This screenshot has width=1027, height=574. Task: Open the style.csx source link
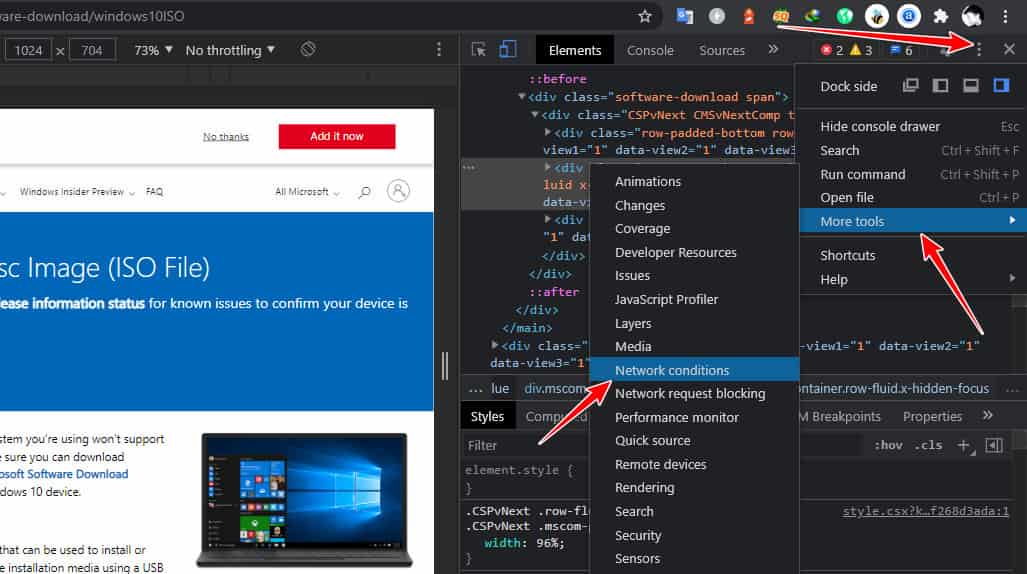(x=925, y=511)
